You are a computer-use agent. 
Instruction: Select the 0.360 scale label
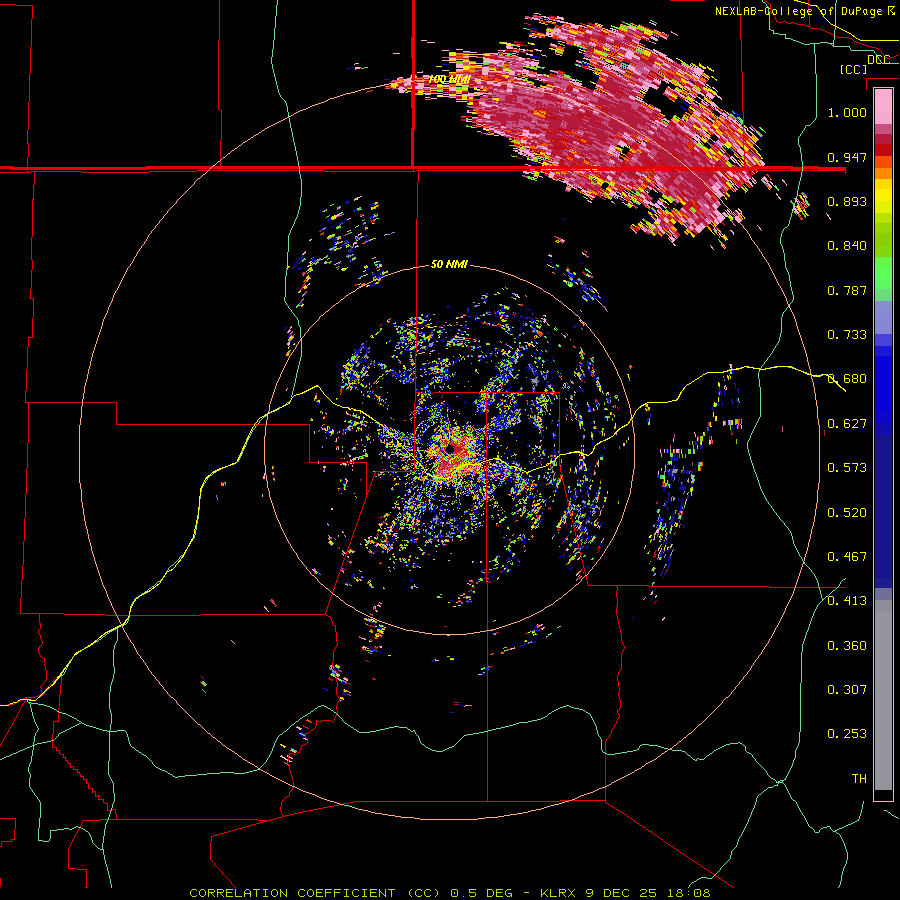click(x=847, y=646)
